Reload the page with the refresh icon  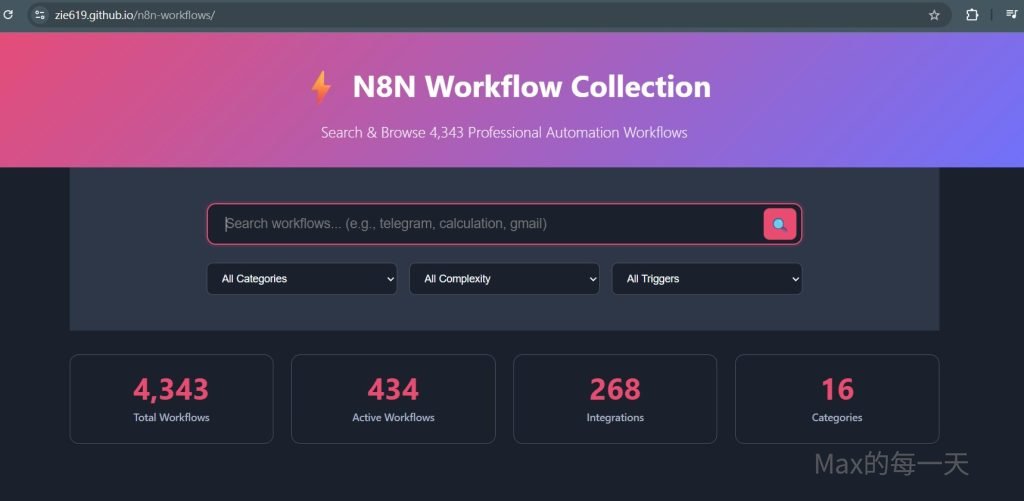click(x=9, y=15)
